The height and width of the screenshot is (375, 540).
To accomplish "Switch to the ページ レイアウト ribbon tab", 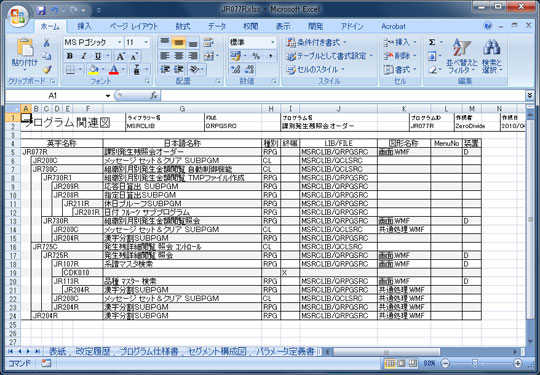I will (134, 27).
